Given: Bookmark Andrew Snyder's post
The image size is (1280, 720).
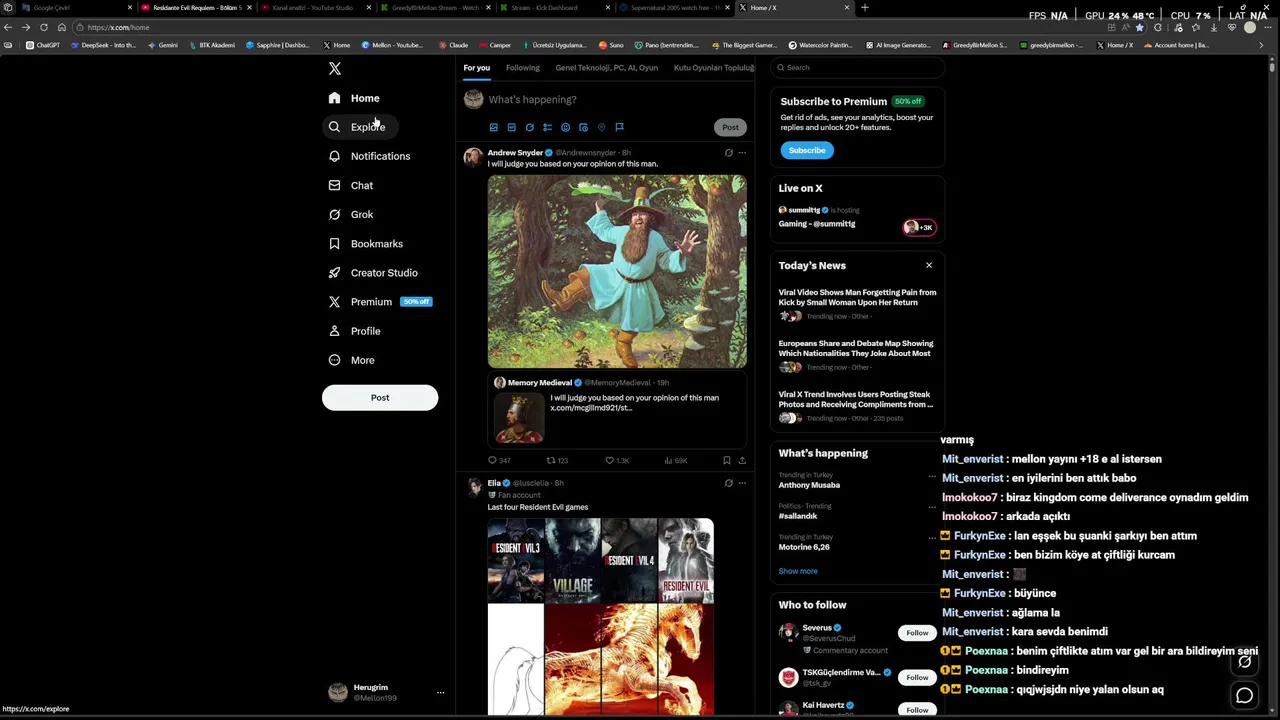Looking at the screenshot, I should point(726,460).
